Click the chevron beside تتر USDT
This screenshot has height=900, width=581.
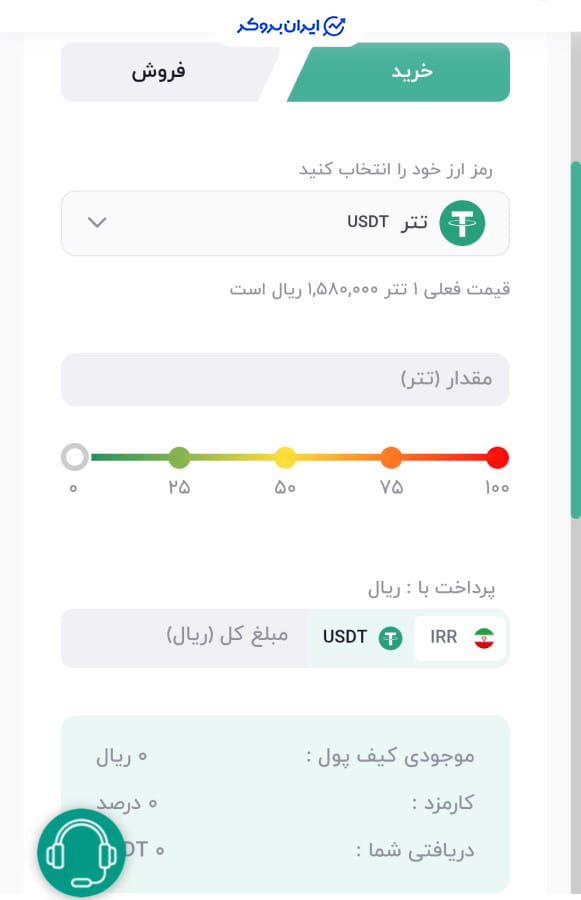click(97, 222)
